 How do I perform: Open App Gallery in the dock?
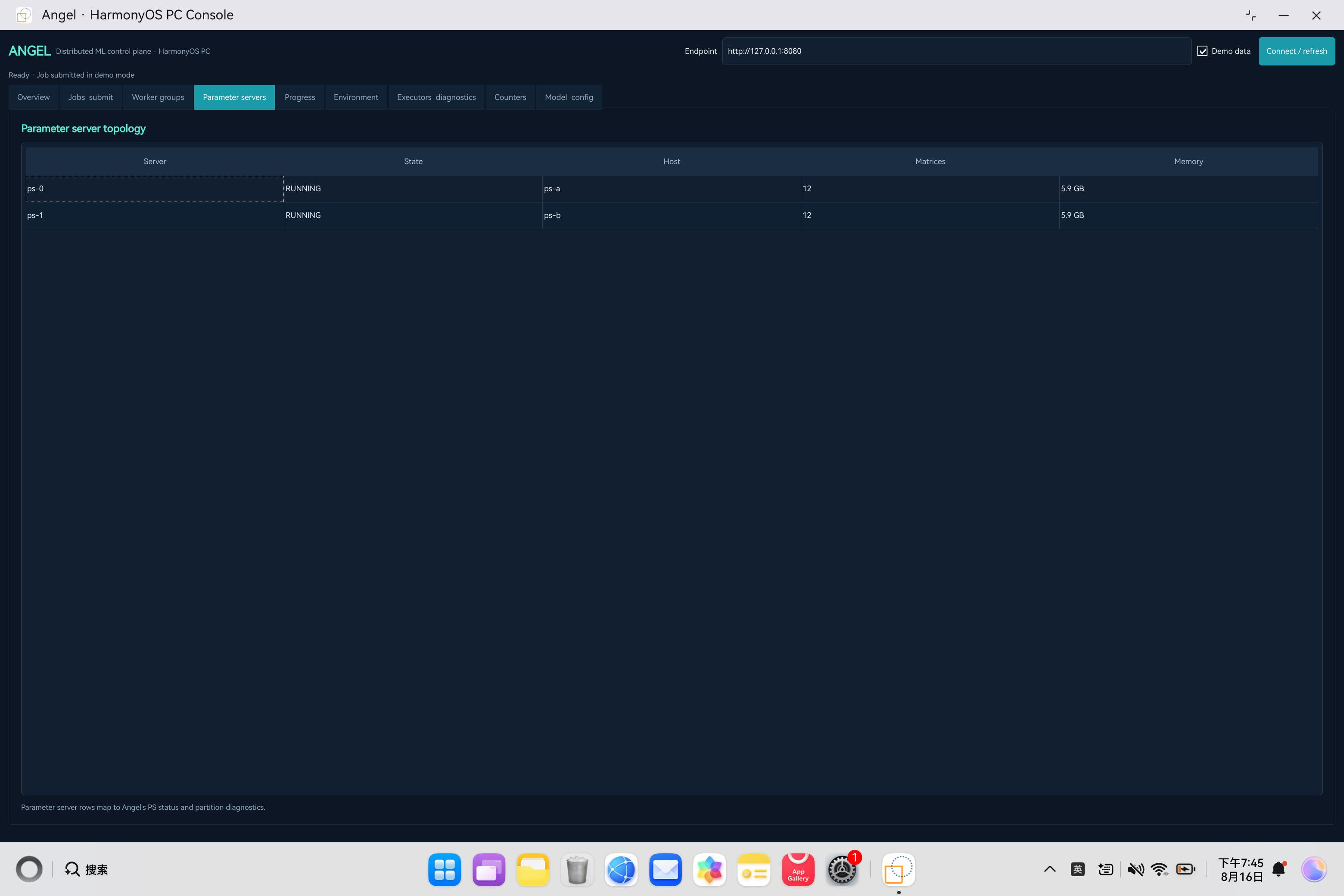(x=798, y=869)
